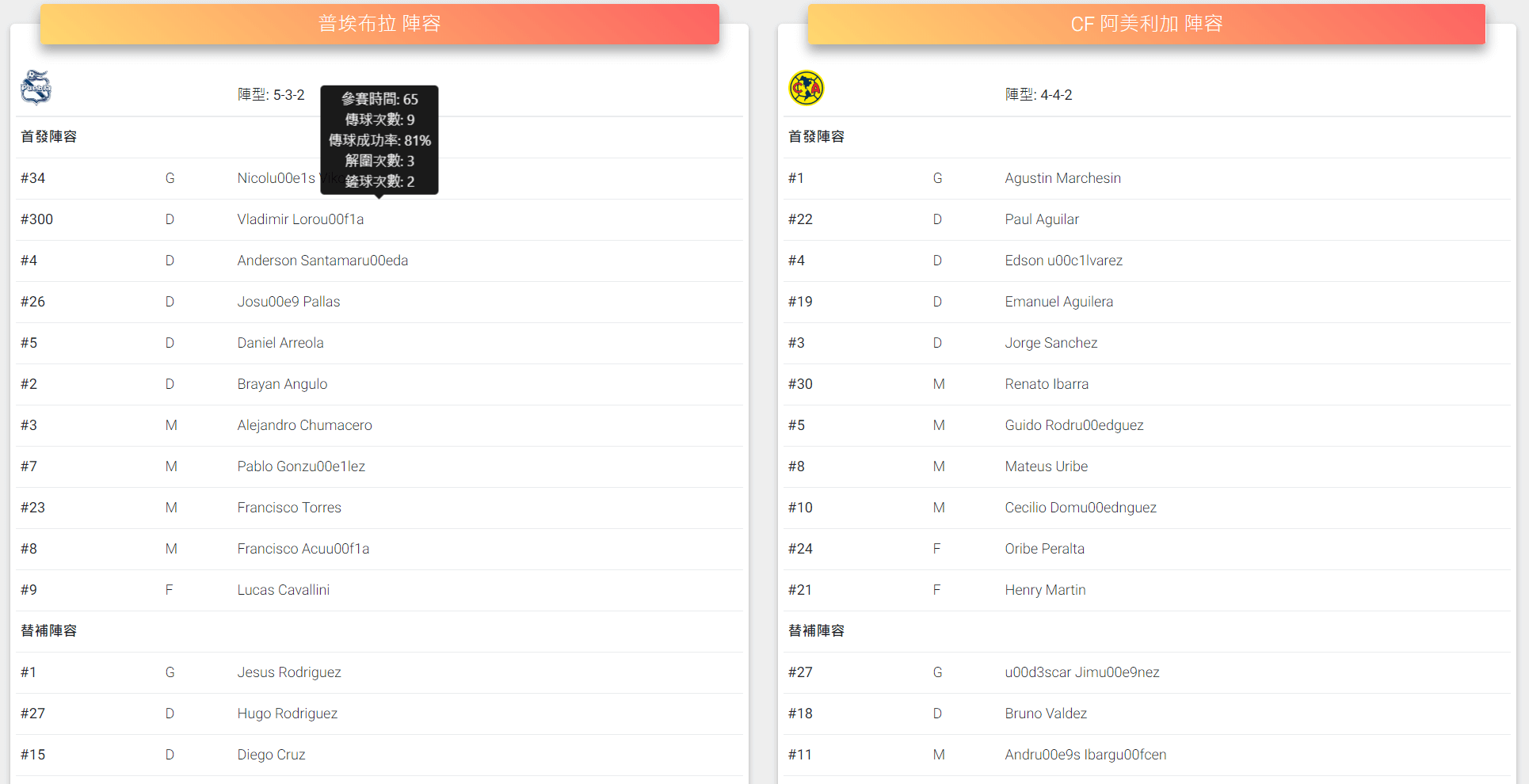Open player Anderson Santamaría link
Screen dimensions: 1529x784
[x=322, y=261]
